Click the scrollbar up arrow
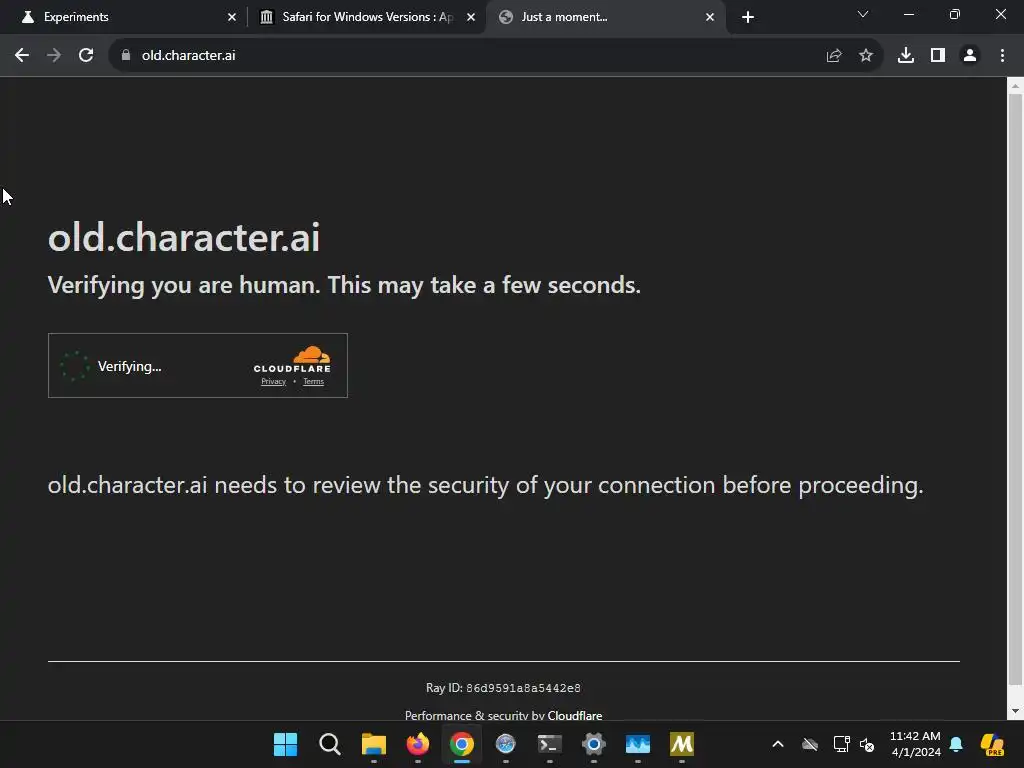1024x768 pixels. [x=1015, y=86]
